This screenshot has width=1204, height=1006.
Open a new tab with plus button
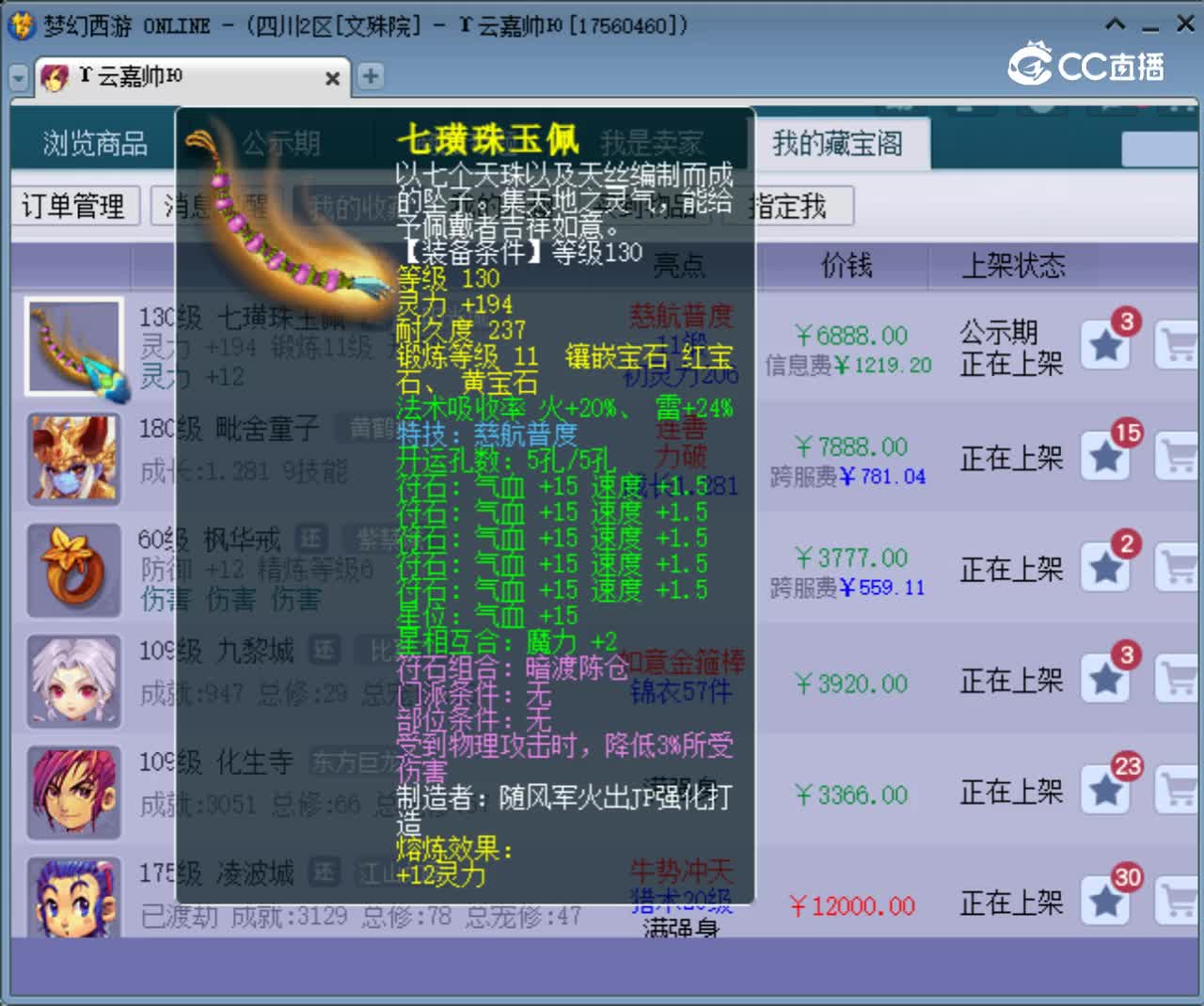371,76
